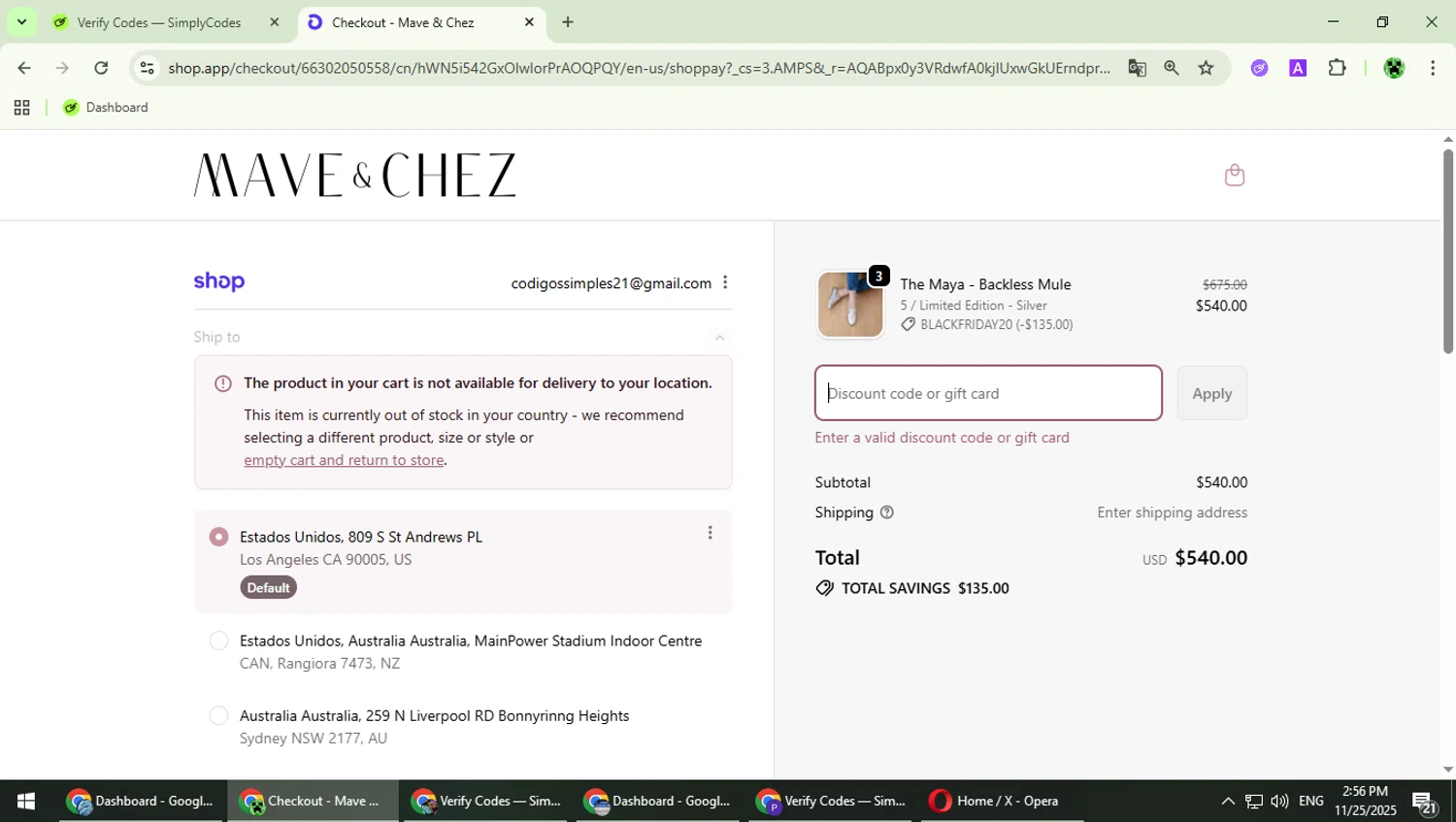Open the first Verify Codes taskbar window
1456x822 pixels.
point(488,801)
